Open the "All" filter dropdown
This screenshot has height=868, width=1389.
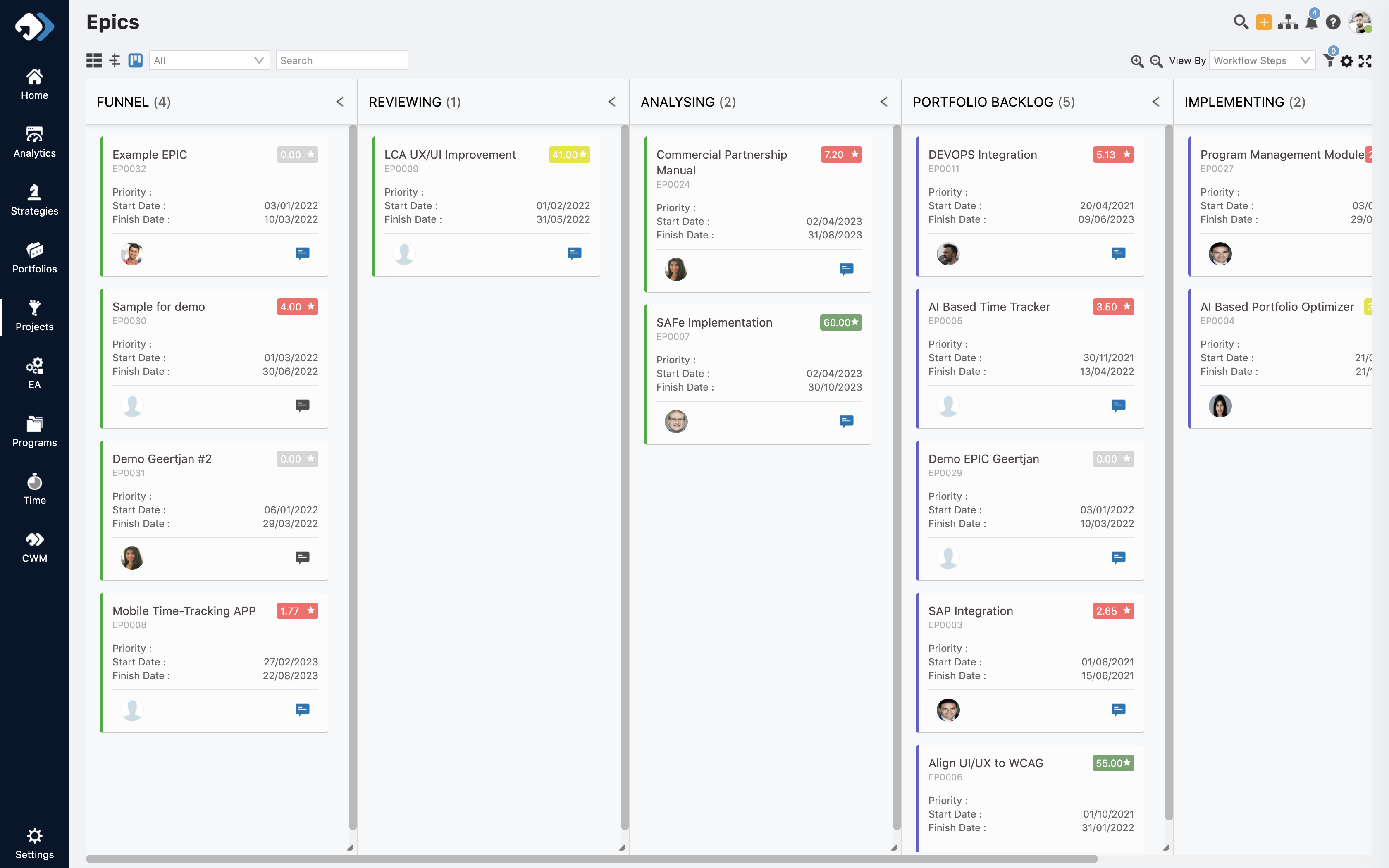tap(209, 60)
